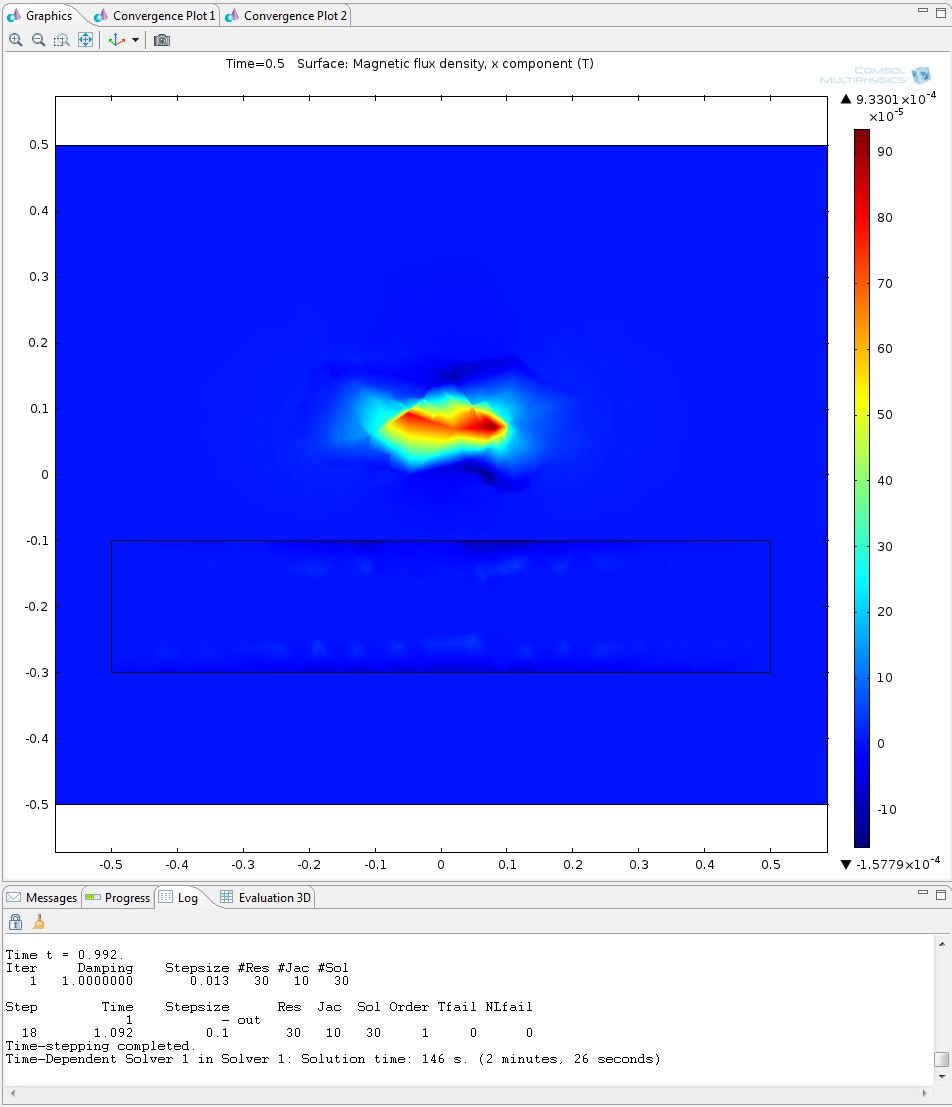Maximize the Graphics panel
The height and width of the screenshot is (1107, 952).
click(x=940, y=9)
